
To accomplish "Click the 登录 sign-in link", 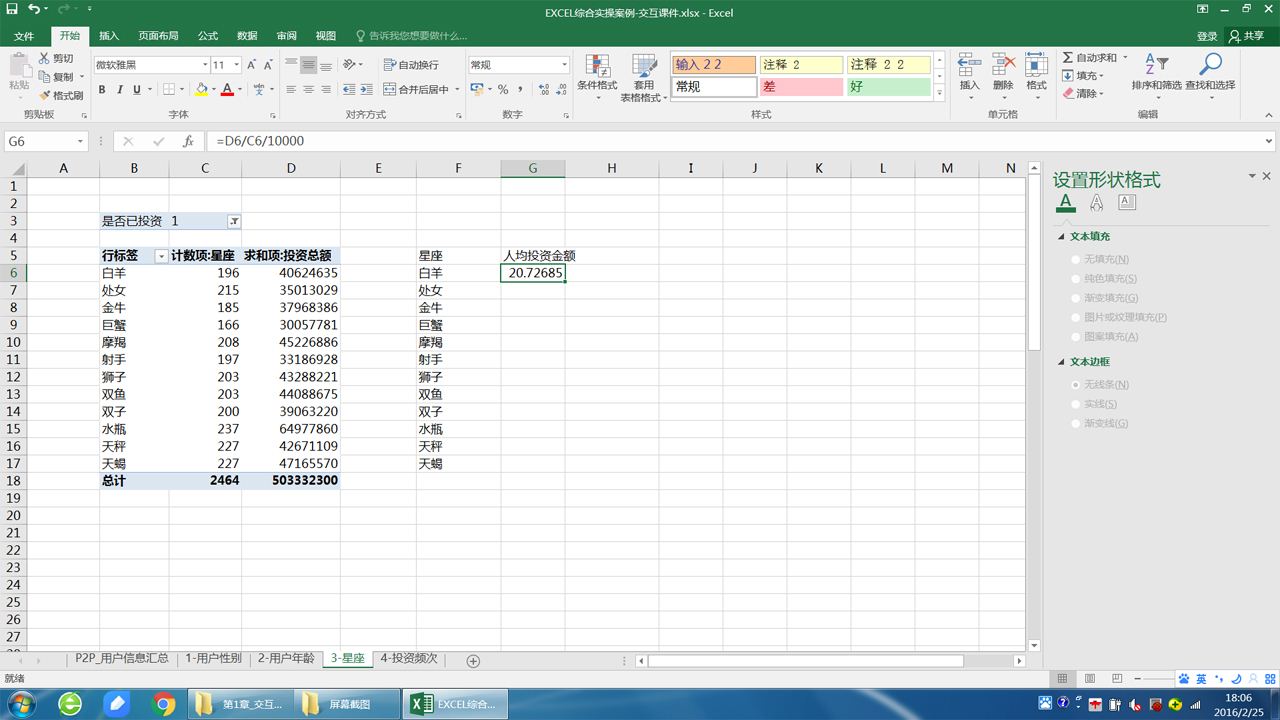I will [x=1207, y=36].
